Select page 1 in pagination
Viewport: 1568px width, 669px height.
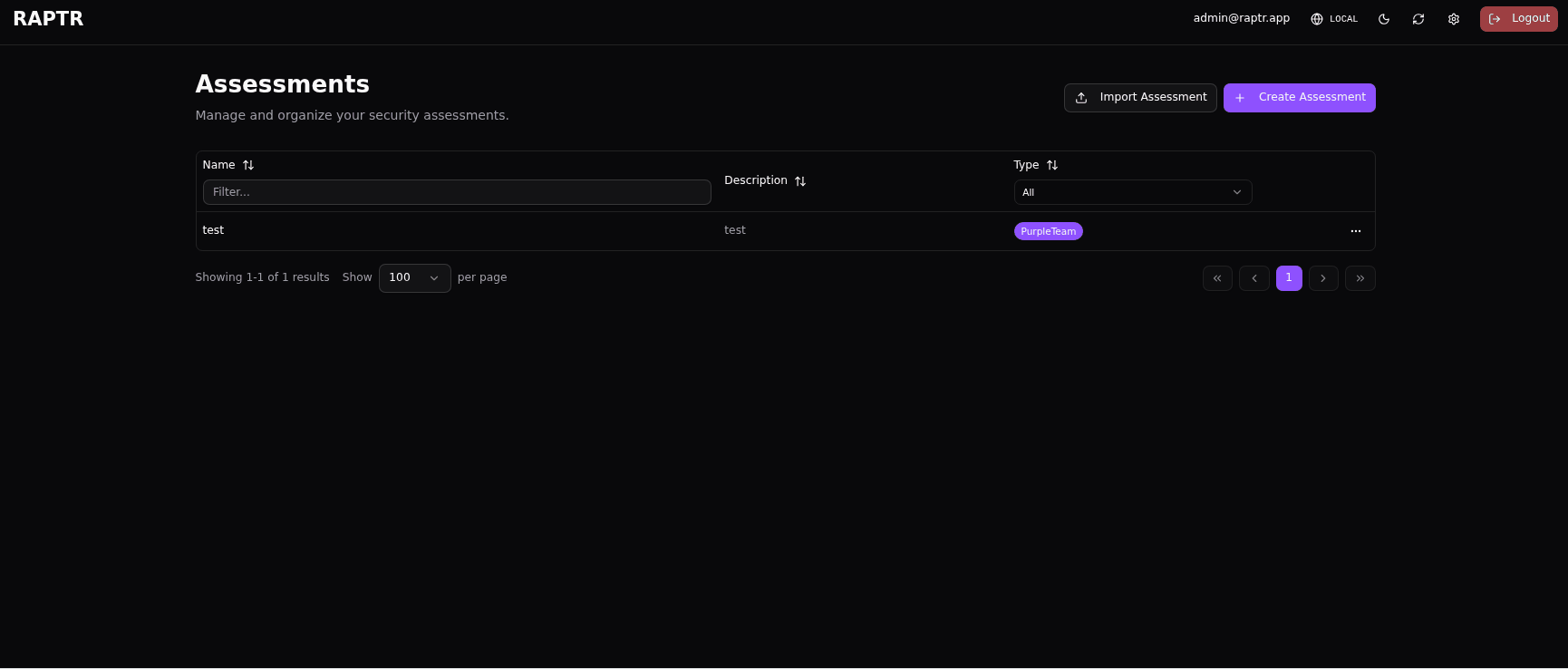click(x=1288, y=278)
